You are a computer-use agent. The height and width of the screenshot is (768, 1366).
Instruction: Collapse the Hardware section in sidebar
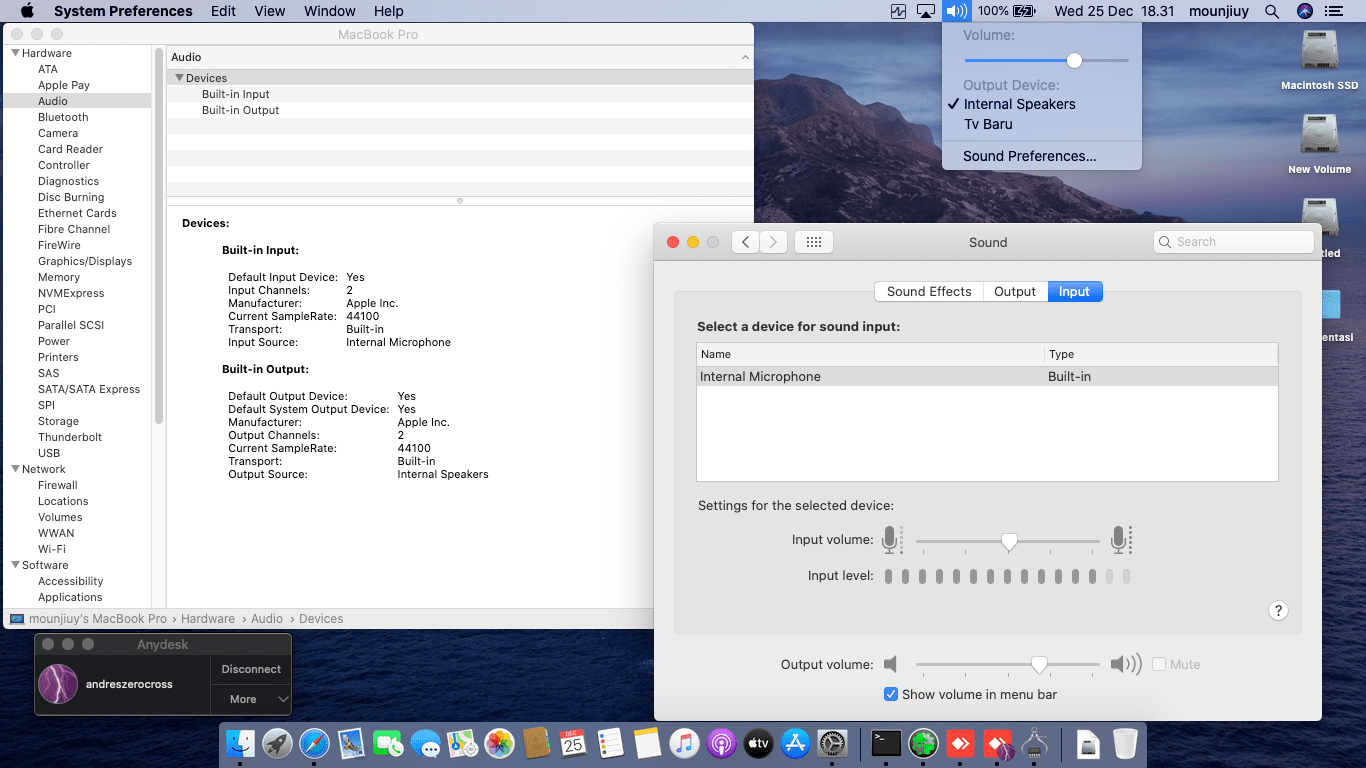coord(15,53)
